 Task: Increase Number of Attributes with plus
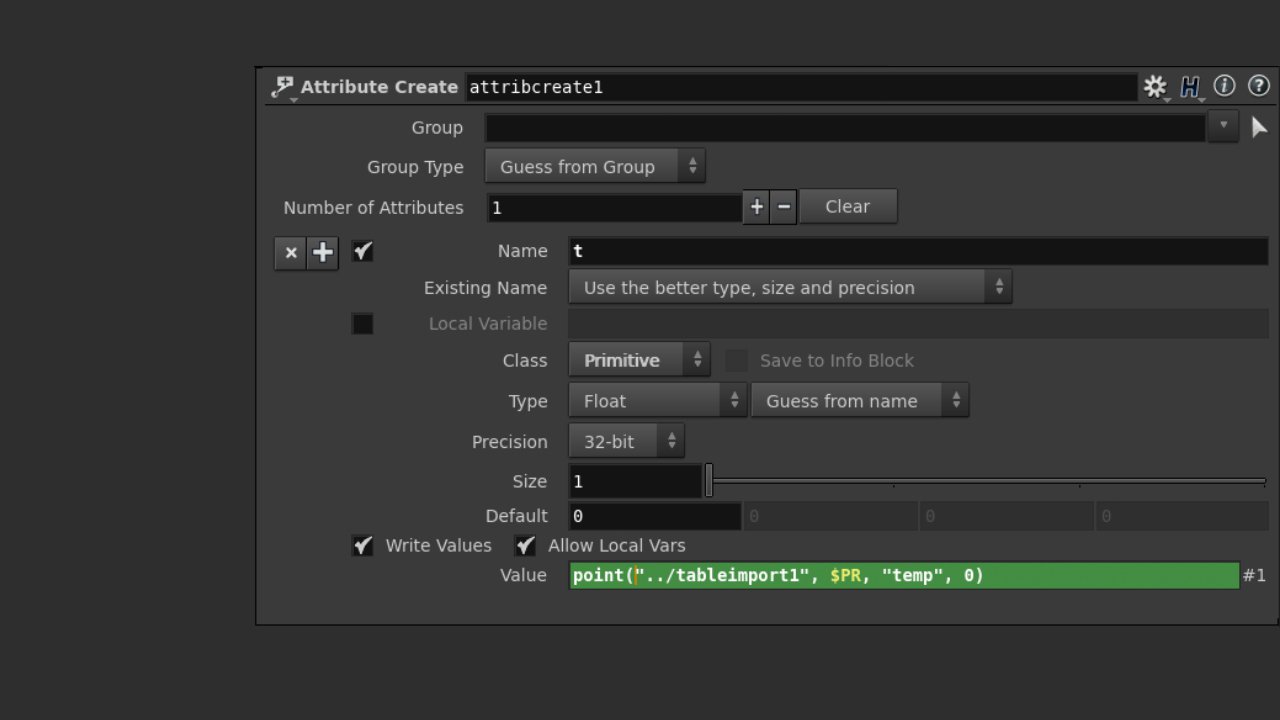[x=756, y=207]
